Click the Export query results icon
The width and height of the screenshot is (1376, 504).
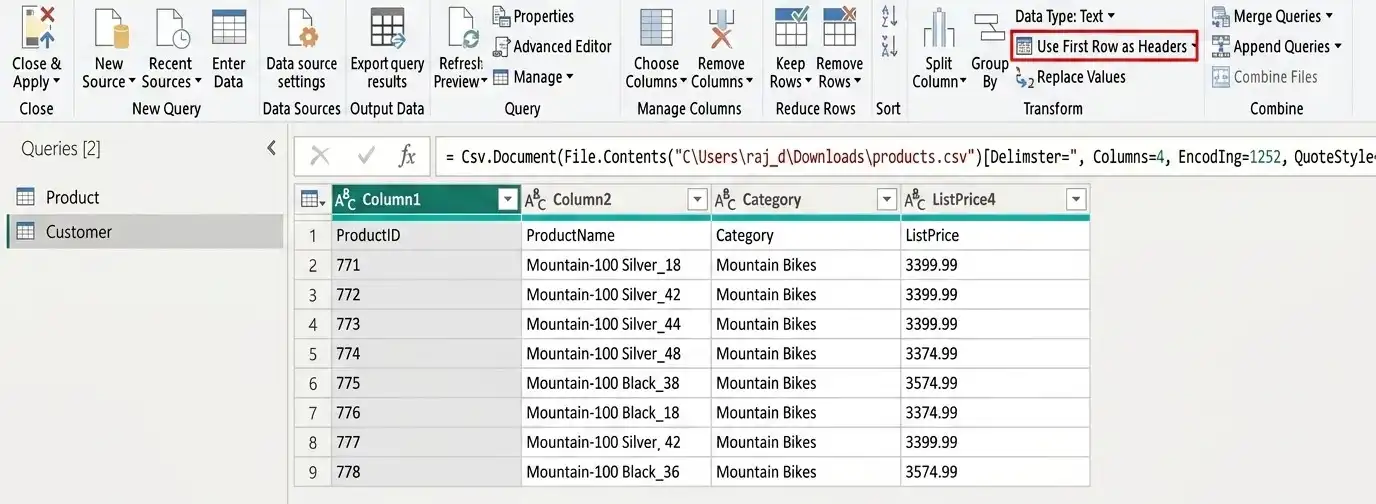[x=387, y=27]
